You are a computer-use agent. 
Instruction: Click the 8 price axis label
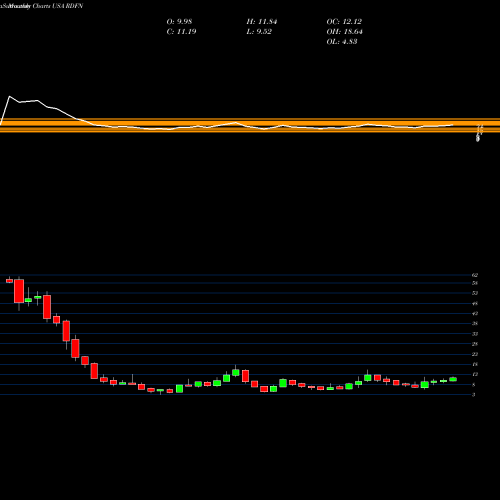(x=473, y=385)
